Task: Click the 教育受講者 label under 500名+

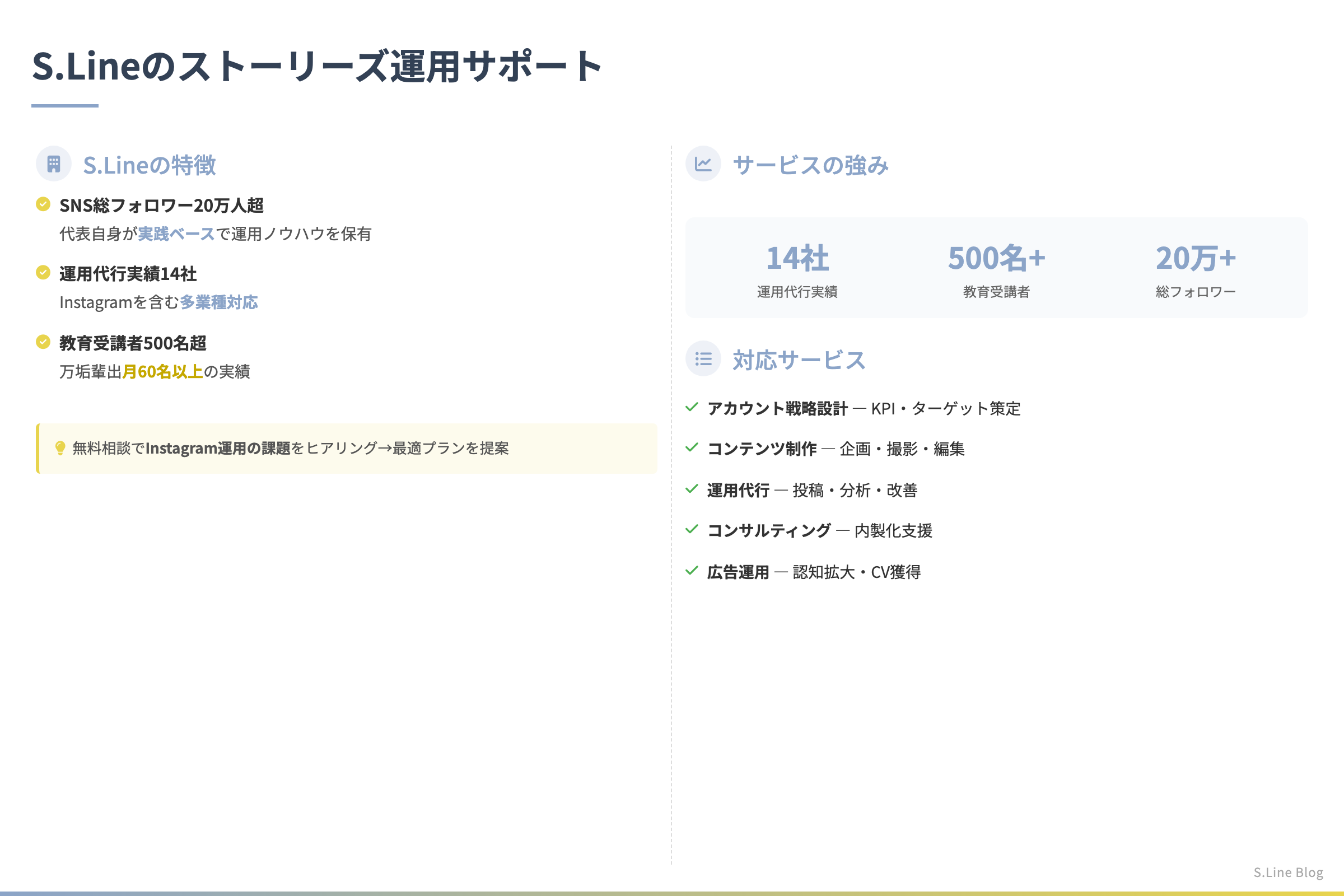Action: (997, 291)
